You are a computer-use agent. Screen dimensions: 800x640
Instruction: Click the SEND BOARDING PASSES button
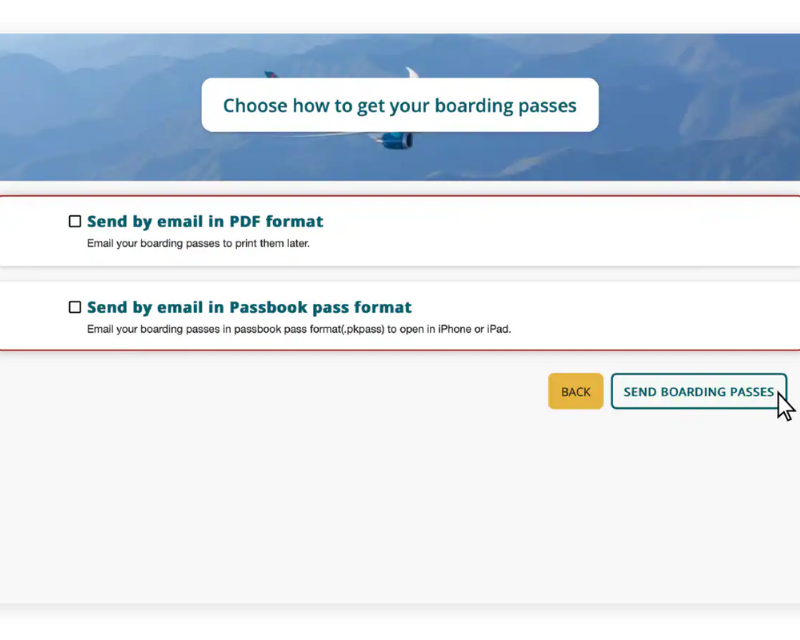coord(698,391)
